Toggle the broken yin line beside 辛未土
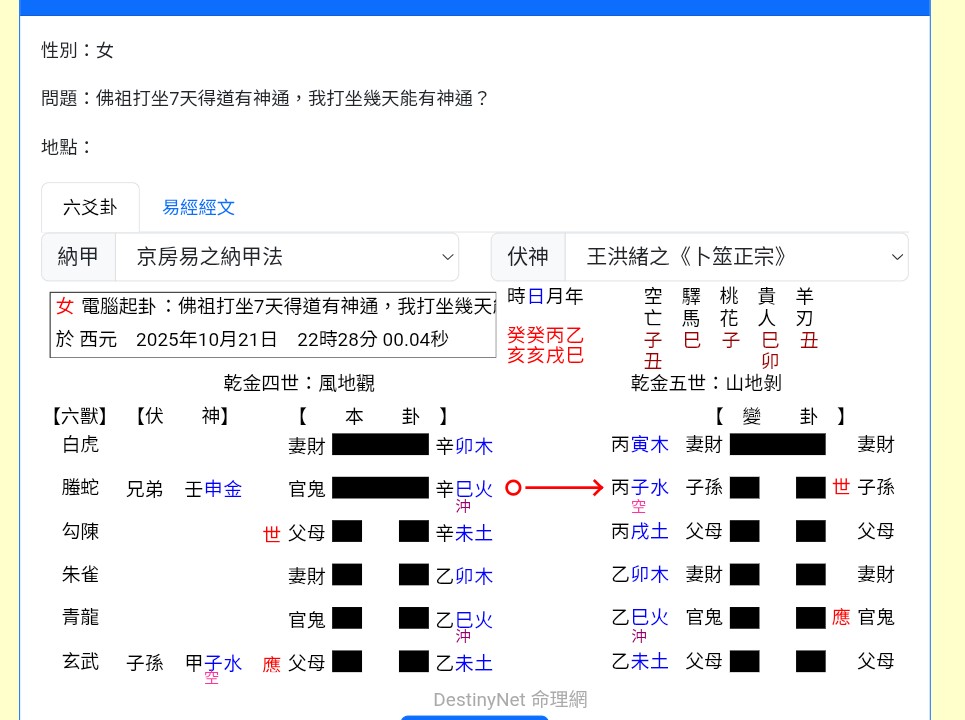 [x=380, y=533]
